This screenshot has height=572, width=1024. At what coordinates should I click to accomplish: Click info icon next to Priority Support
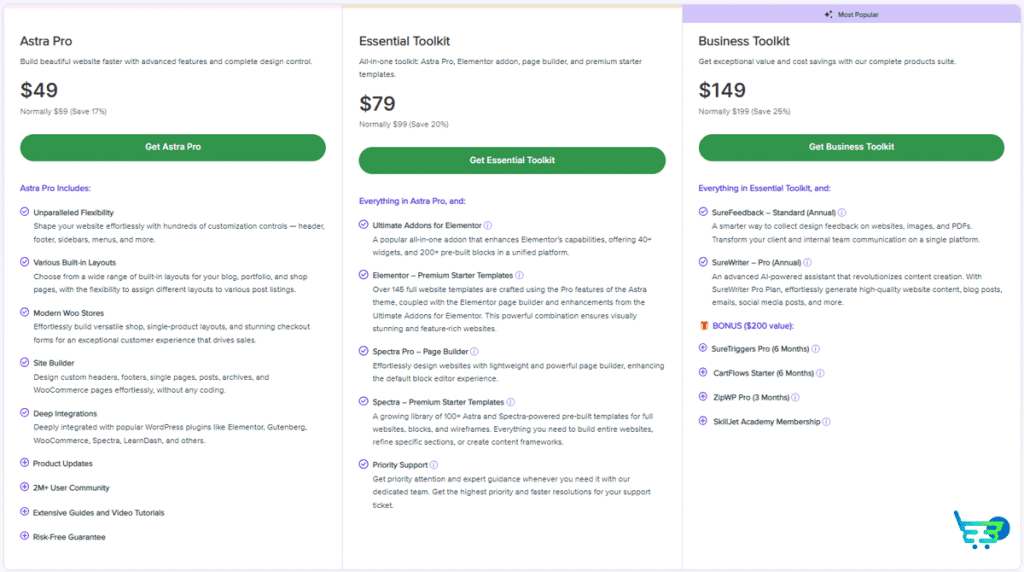click(434, 465)
